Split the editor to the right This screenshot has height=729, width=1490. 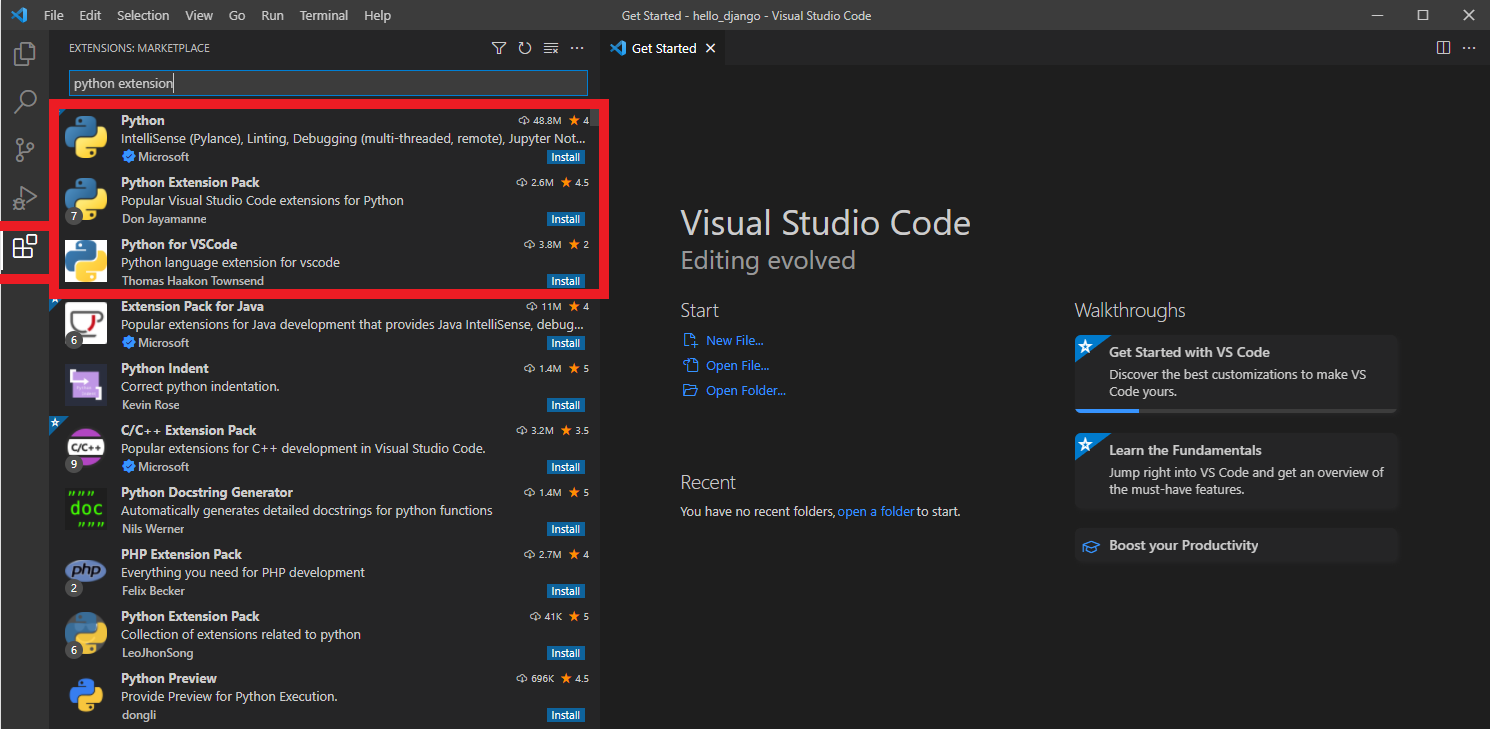point(1443,48)
